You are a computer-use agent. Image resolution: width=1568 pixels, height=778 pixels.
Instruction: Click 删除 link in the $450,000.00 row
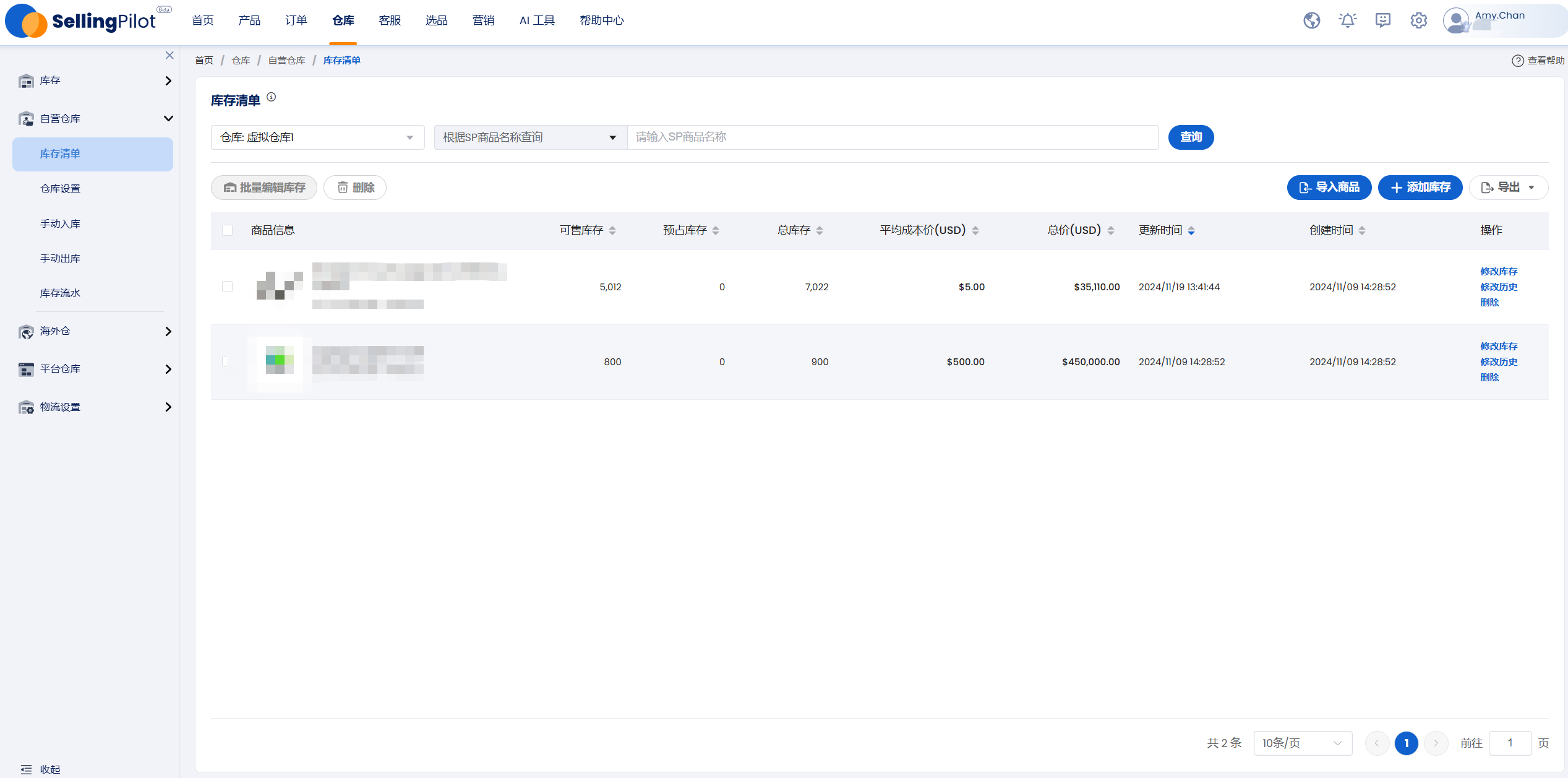(x=1489, y=377)
